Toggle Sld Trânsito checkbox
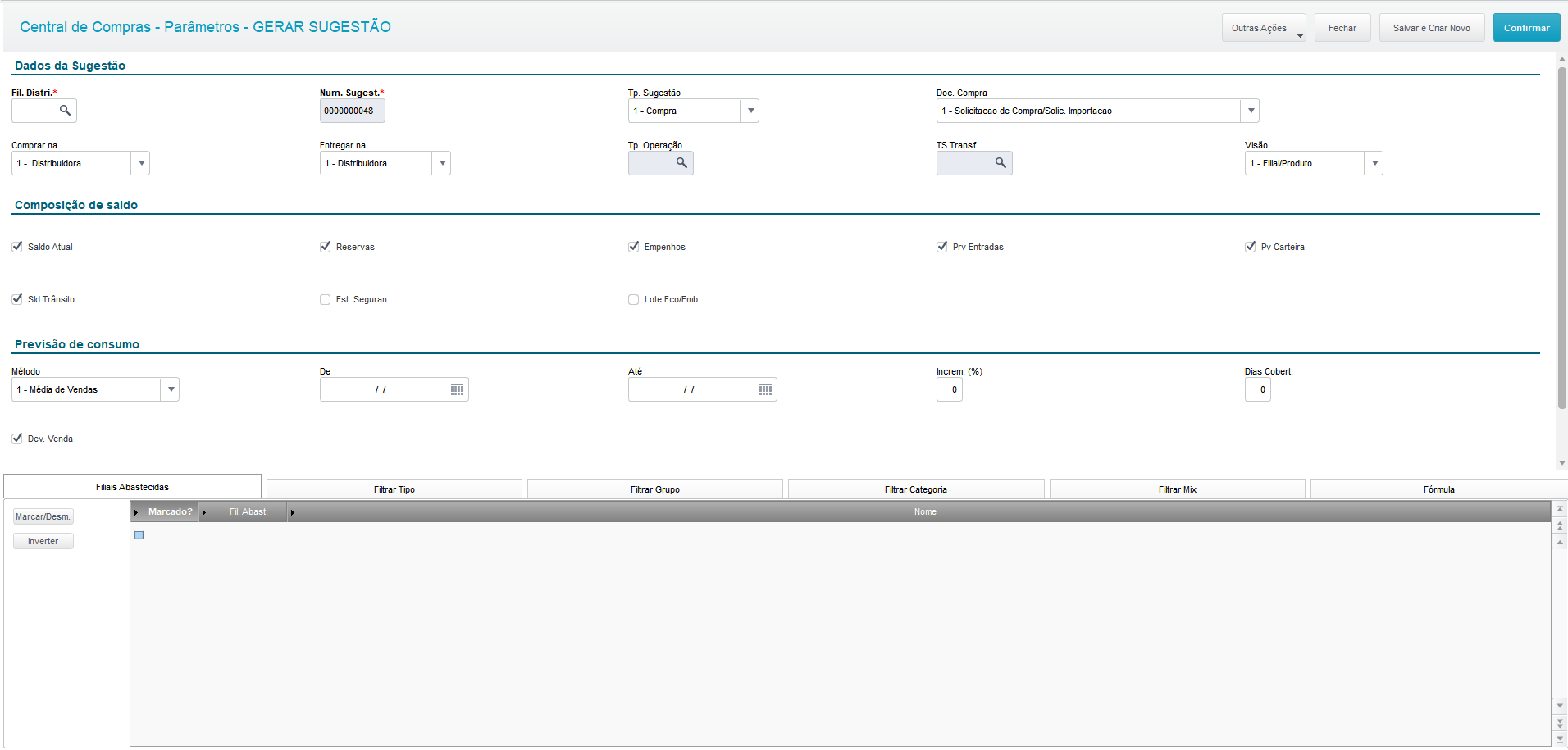The width and height of the screenshot is (1568, 750). tap(17, 298)
